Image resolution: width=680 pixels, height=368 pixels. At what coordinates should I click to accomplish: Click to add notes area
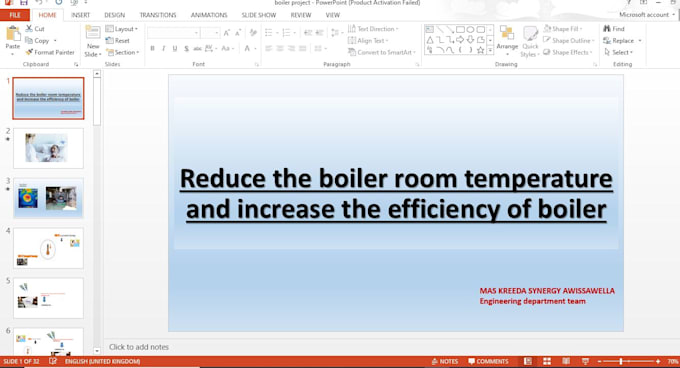[139, 347]
